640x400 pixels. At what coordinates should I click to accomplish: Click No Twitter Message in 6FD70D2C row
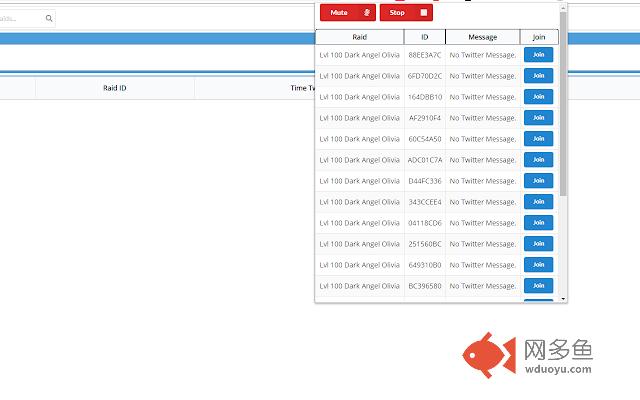point(482,76)
